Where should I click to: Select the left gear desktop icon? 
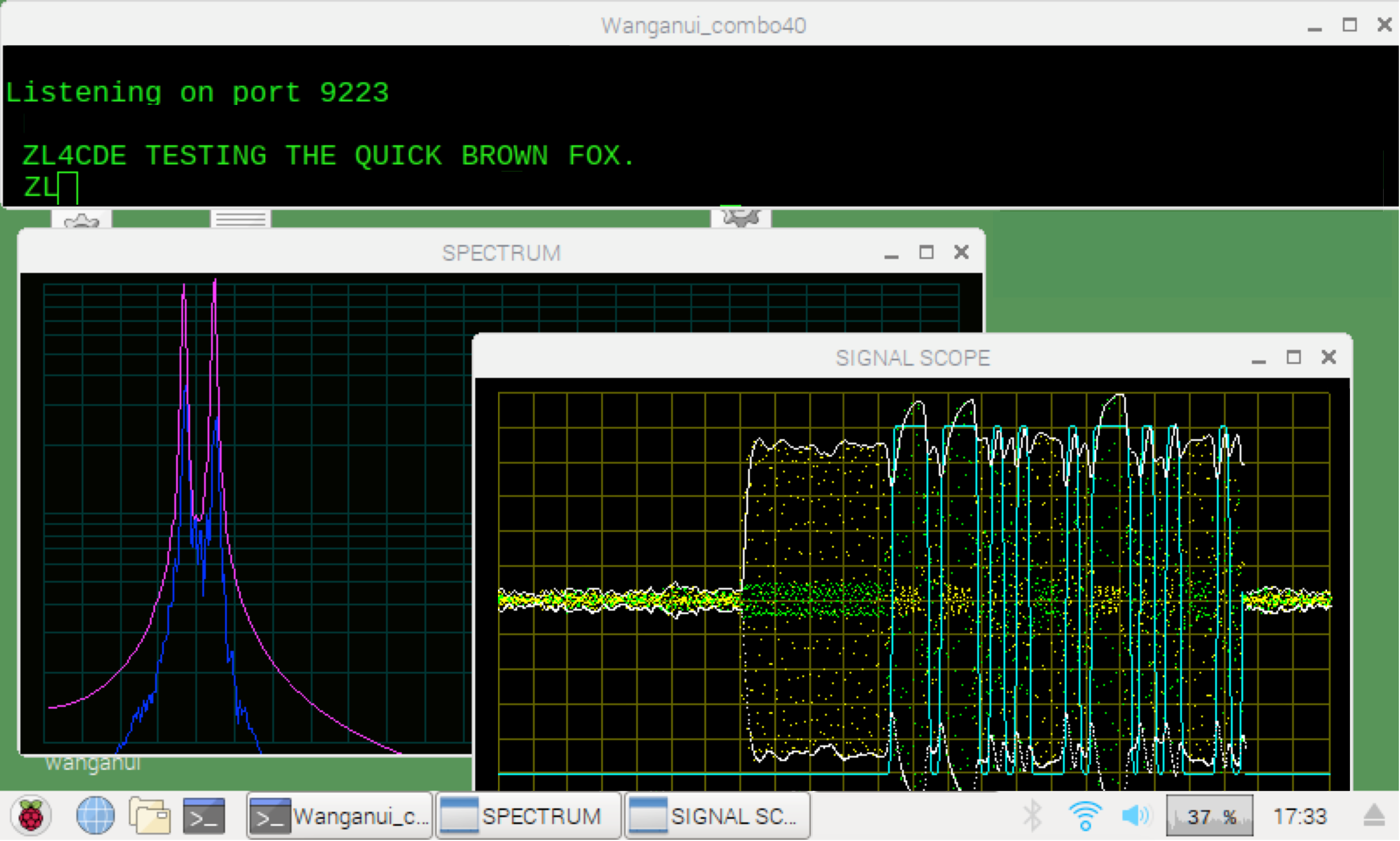click(x=82, y=220)
